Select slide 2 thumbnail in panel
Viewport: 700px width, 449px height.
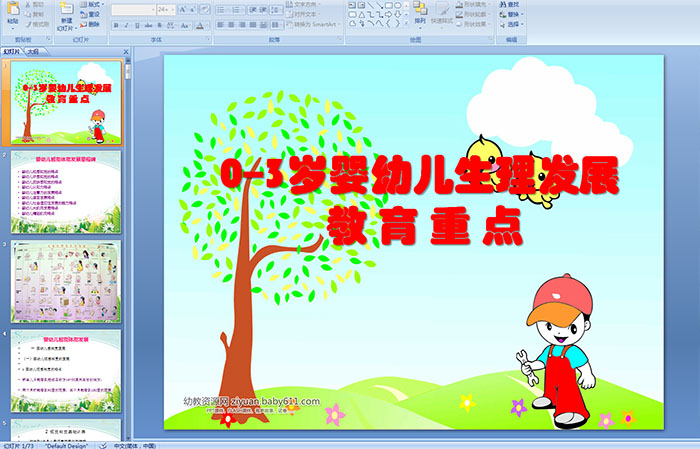66,192
